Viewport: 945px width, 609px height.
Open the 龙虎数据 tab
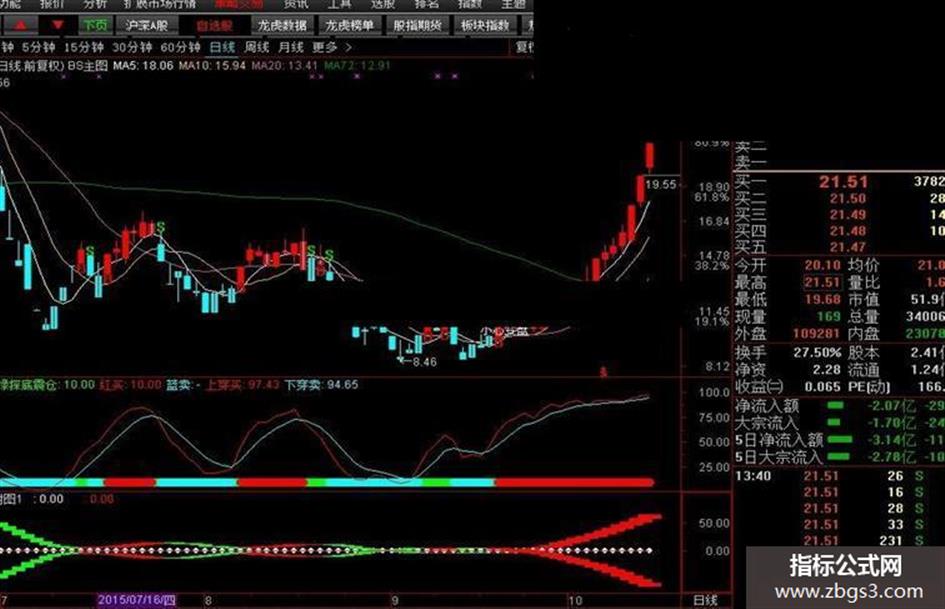[281, 25]
